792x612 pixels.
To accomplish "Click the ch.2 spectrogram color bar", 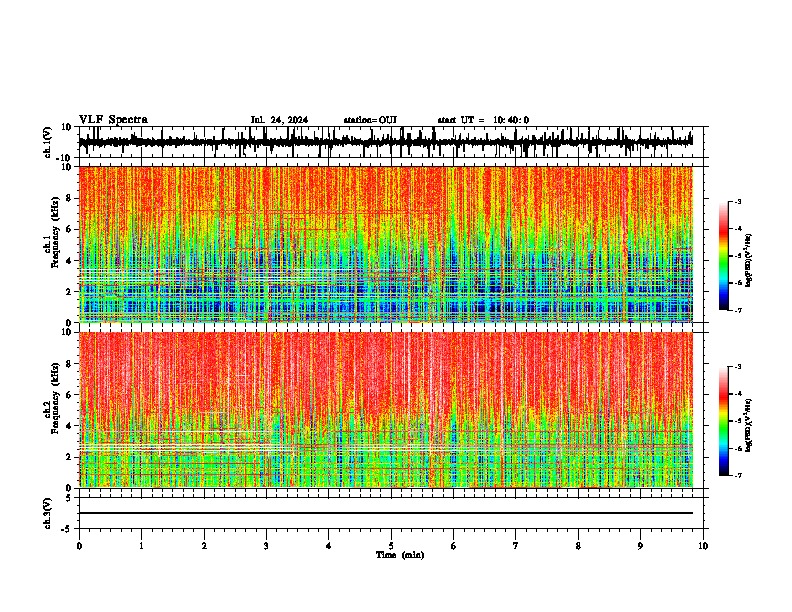I will click(723, 421).
